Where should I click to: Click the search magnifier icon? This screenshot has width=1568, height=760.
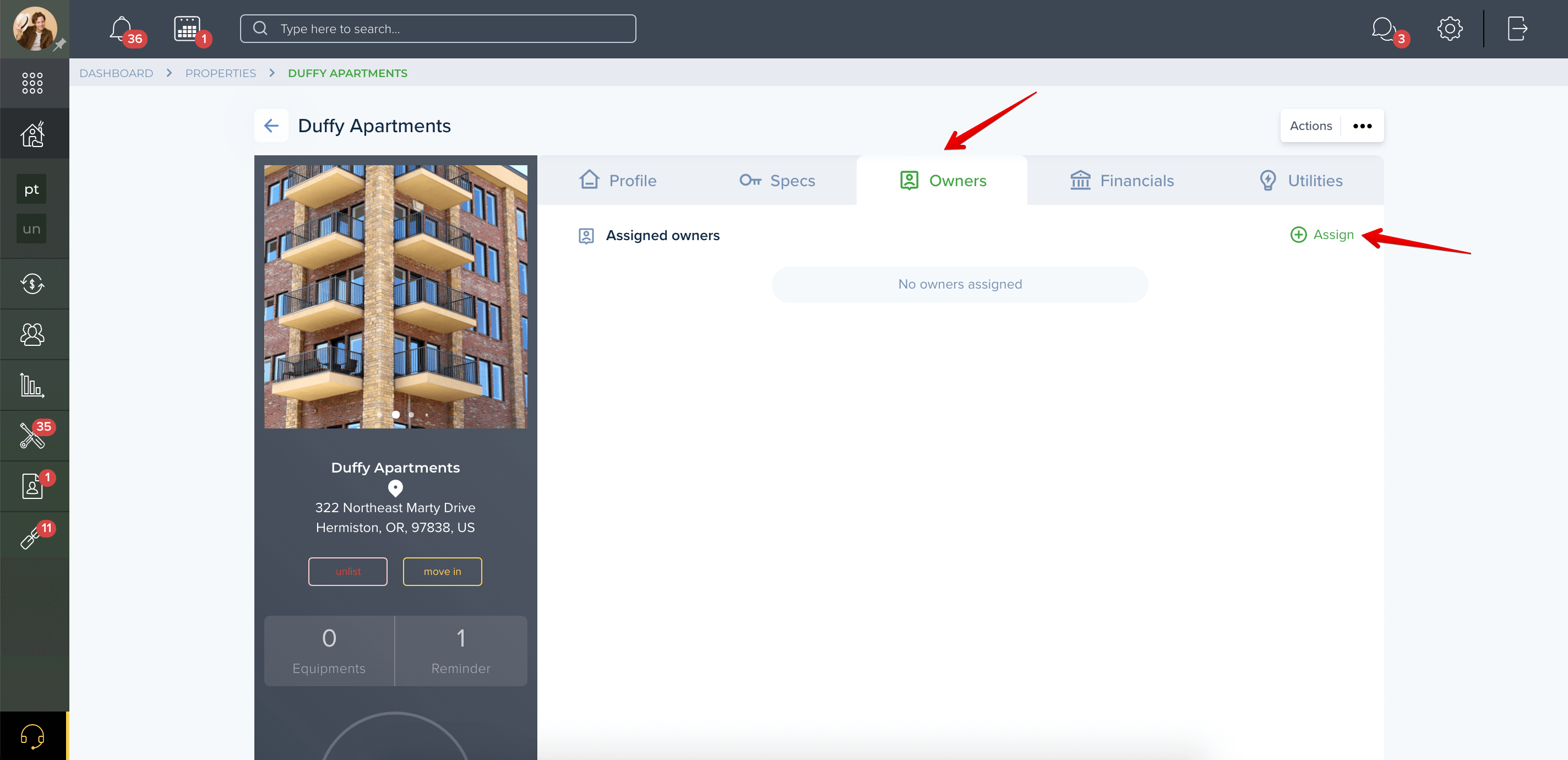(260, 29)
